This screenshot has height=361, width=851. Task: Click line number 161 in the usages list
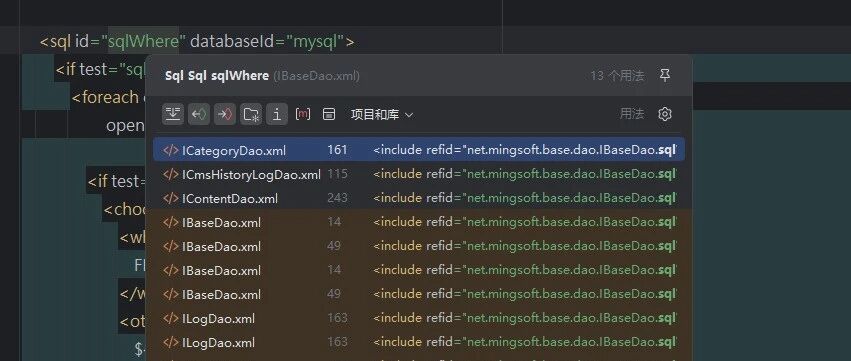click(337, 150)
